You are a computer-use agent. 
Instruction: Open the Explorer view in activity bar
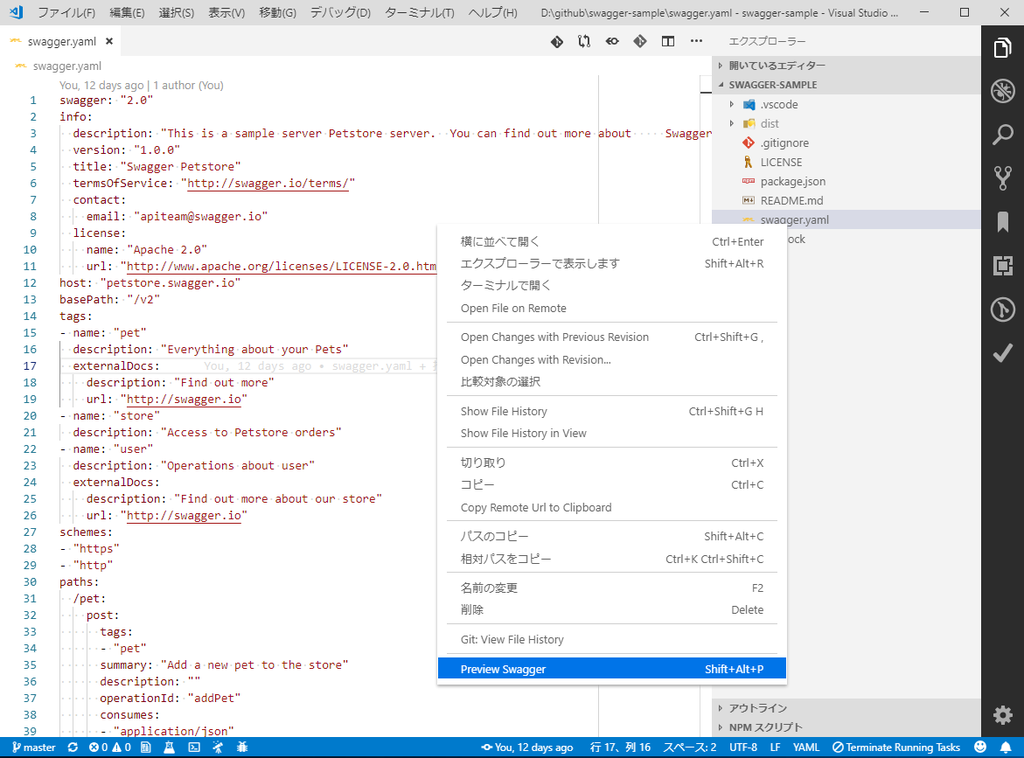tap(1002, 48)
